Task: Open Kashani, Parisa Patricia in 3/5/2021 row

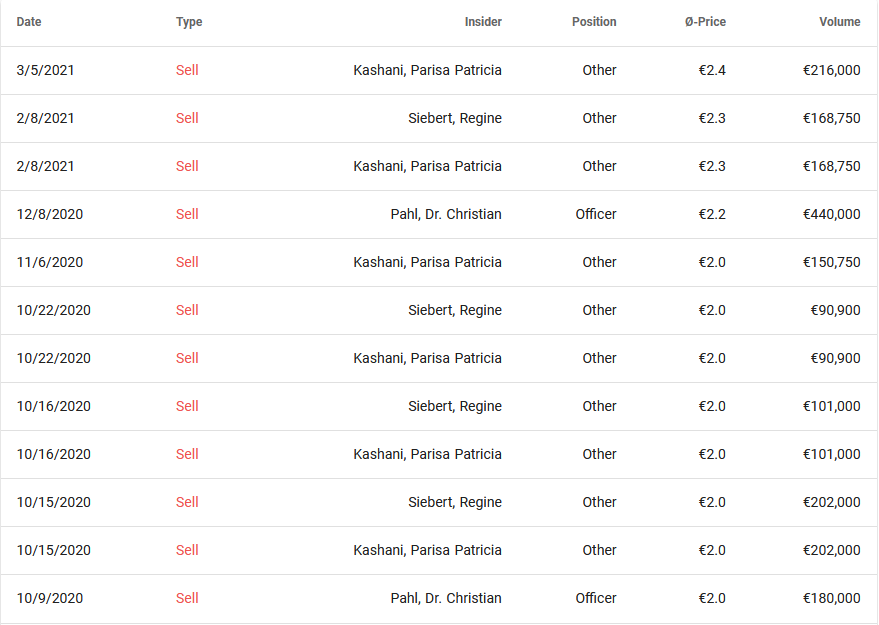Action: (x=427, y=70)
